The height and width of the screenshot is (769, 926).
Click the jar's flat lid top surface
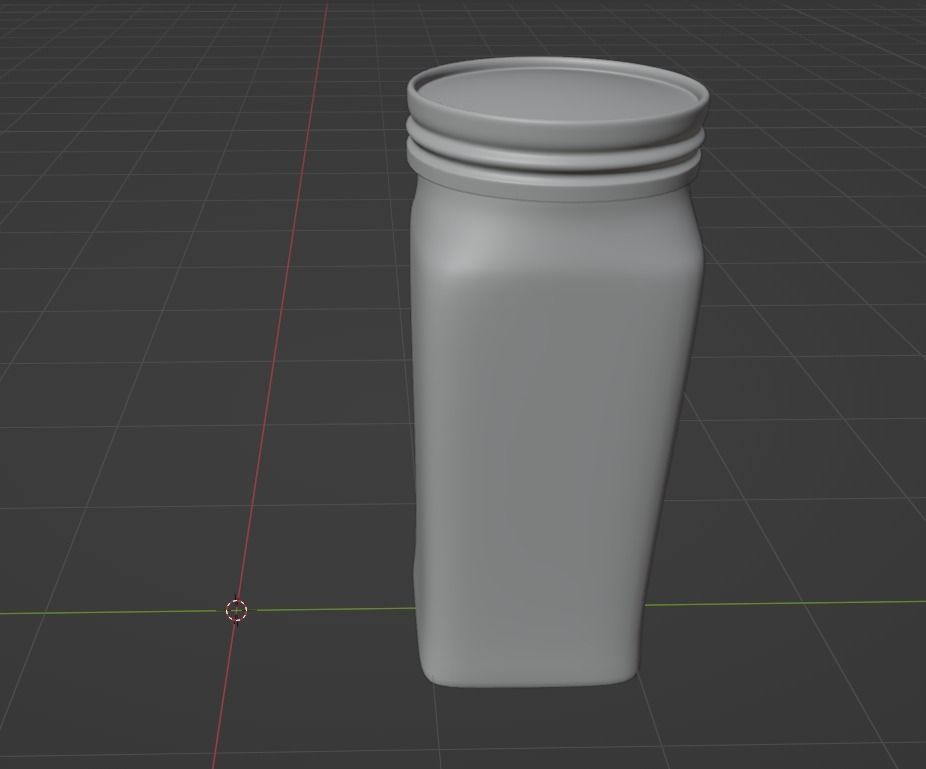click(555, 96)
